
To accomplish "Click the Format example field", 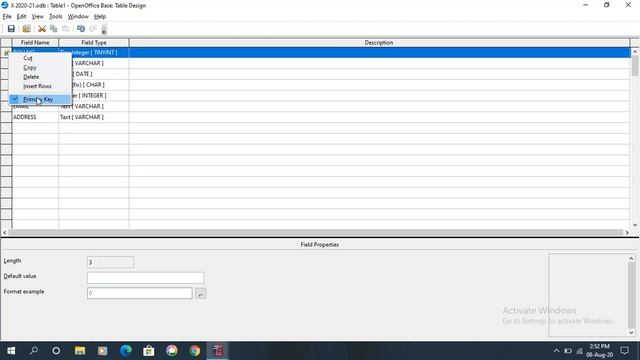I will (140, 293).
